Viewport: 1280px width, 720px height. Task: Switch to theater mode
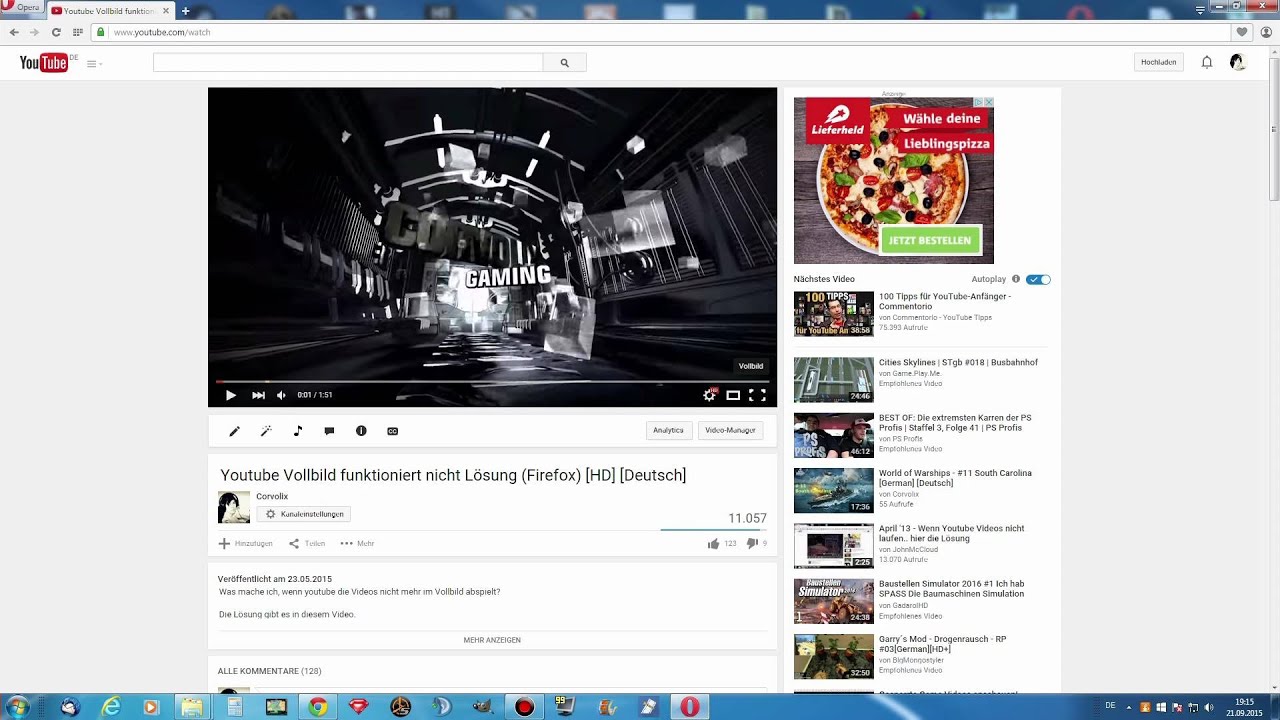pos(733,395)
